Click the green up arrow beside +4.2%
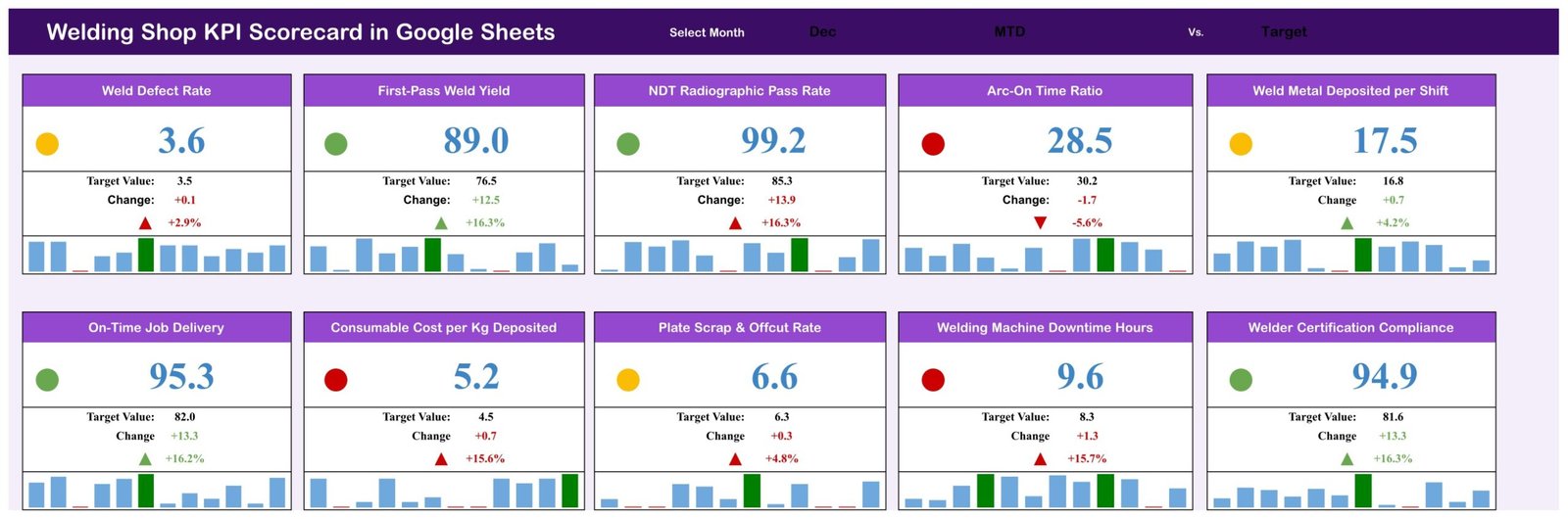This screenshot has width=1568, height=519. pos(1347,223)
